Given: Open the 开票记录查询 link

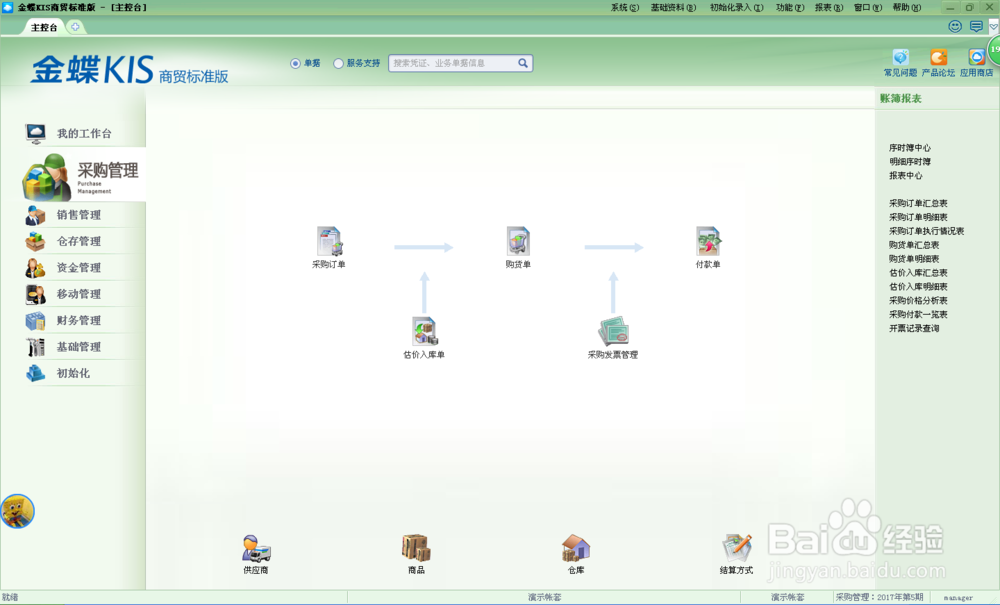Looking at the screenshot, I should coord(913,328).
